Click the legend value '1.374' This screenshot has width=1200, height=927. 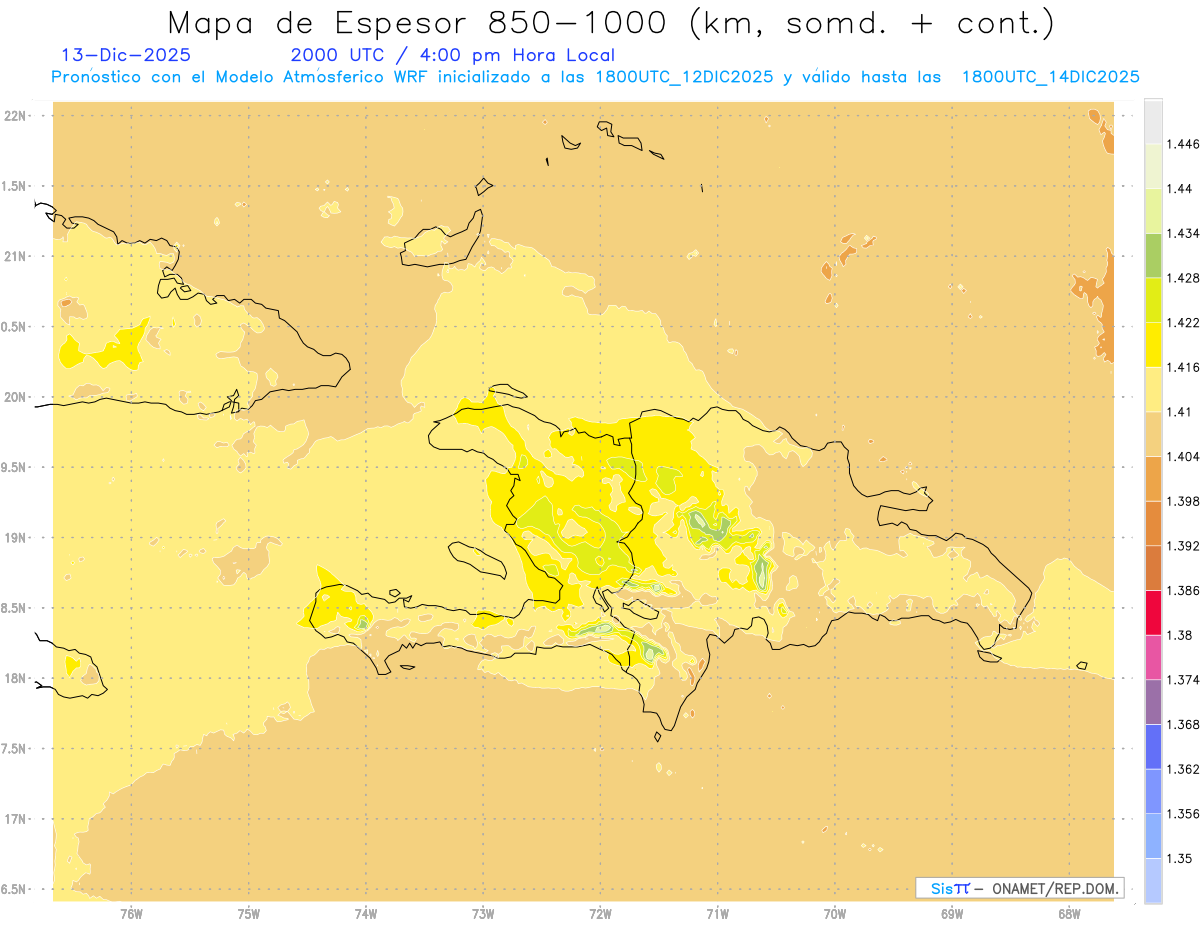(x=1182, y=680)
